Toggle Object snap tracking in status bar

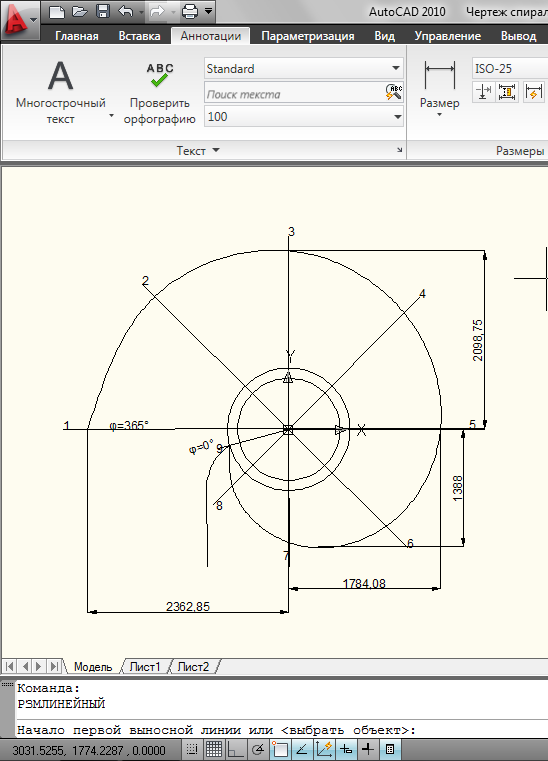pos(302,750)
